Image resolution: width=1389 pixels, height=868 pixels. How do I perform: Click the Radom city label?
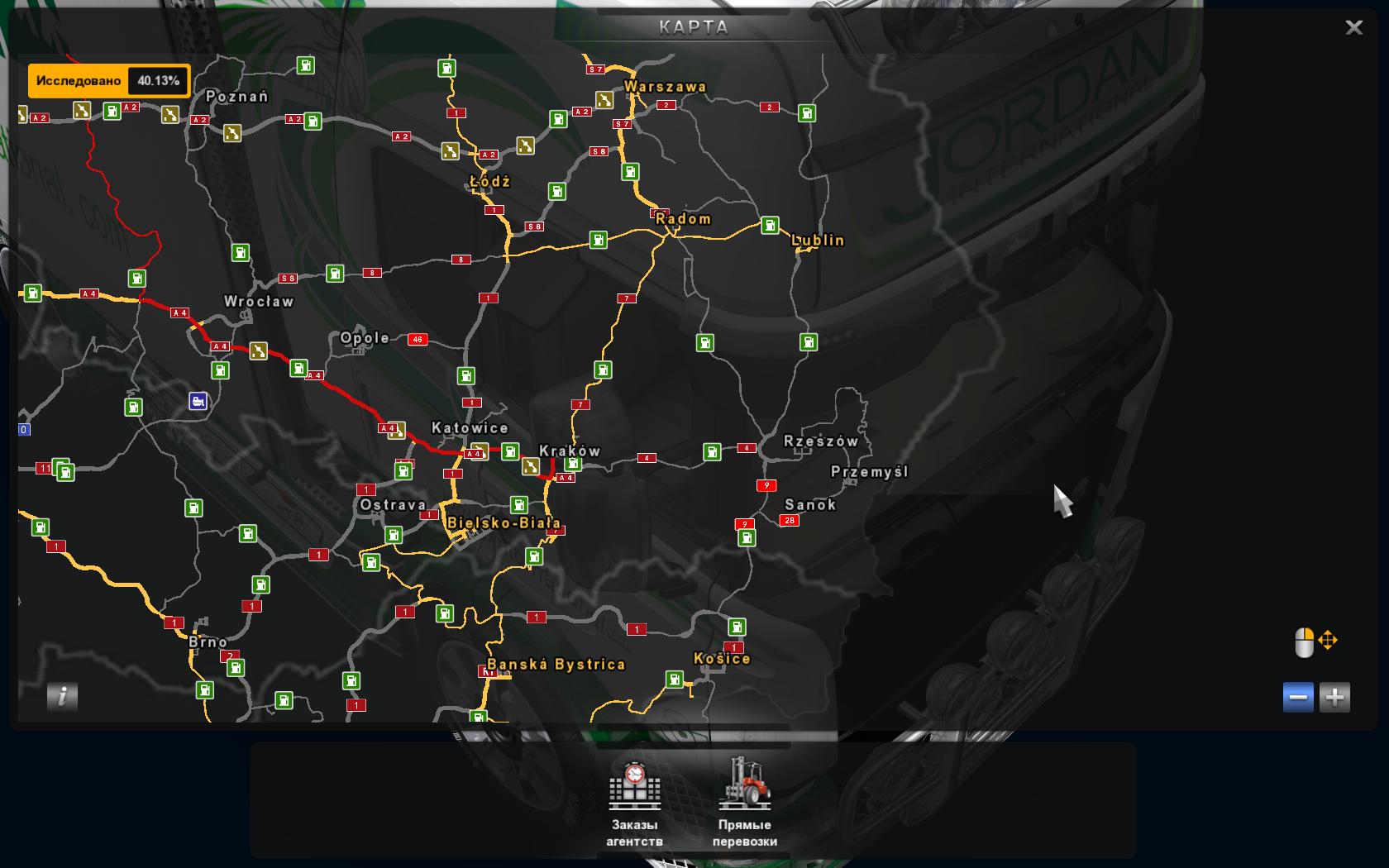[x=683, y=219]
